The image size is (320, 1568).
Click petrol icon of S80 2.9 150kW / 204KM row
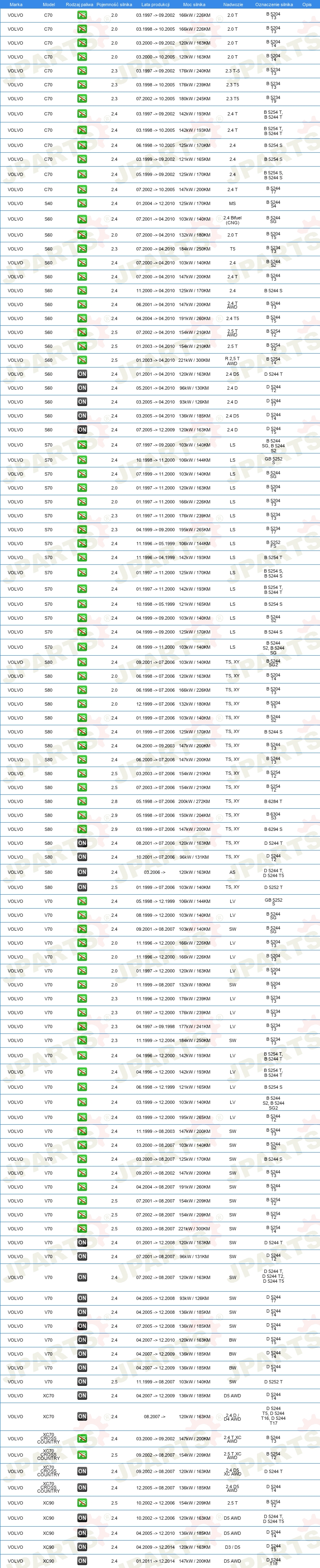coord(82,815)
